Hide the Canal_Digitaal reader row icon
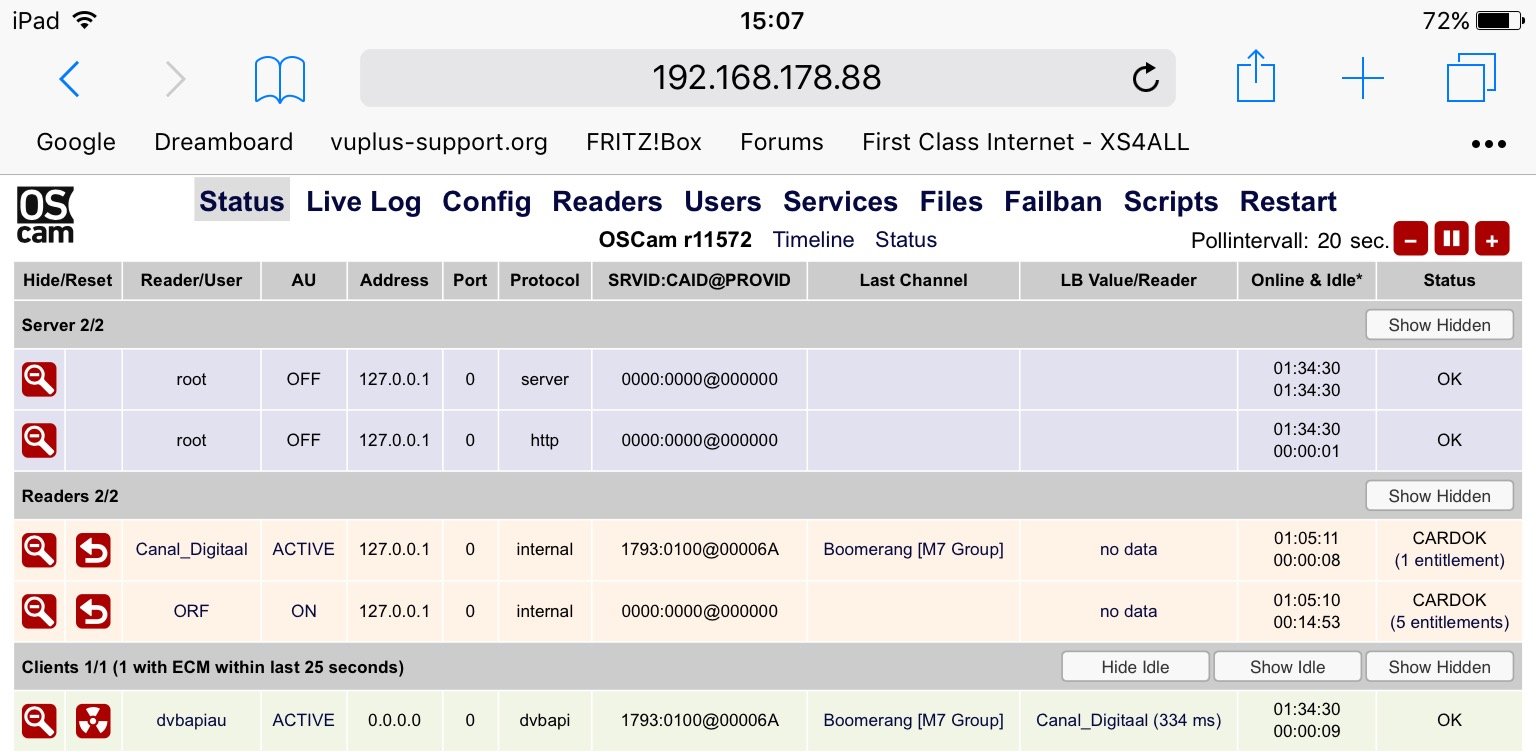 point(40,550)
